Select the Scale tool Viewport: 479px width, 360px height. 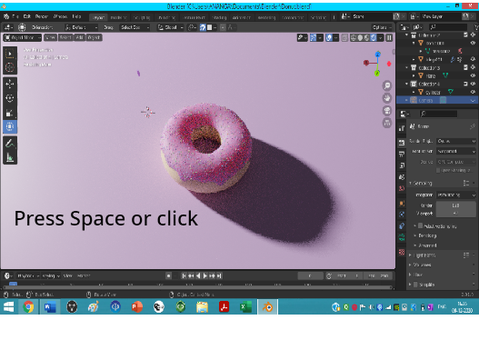coord(10,112)
